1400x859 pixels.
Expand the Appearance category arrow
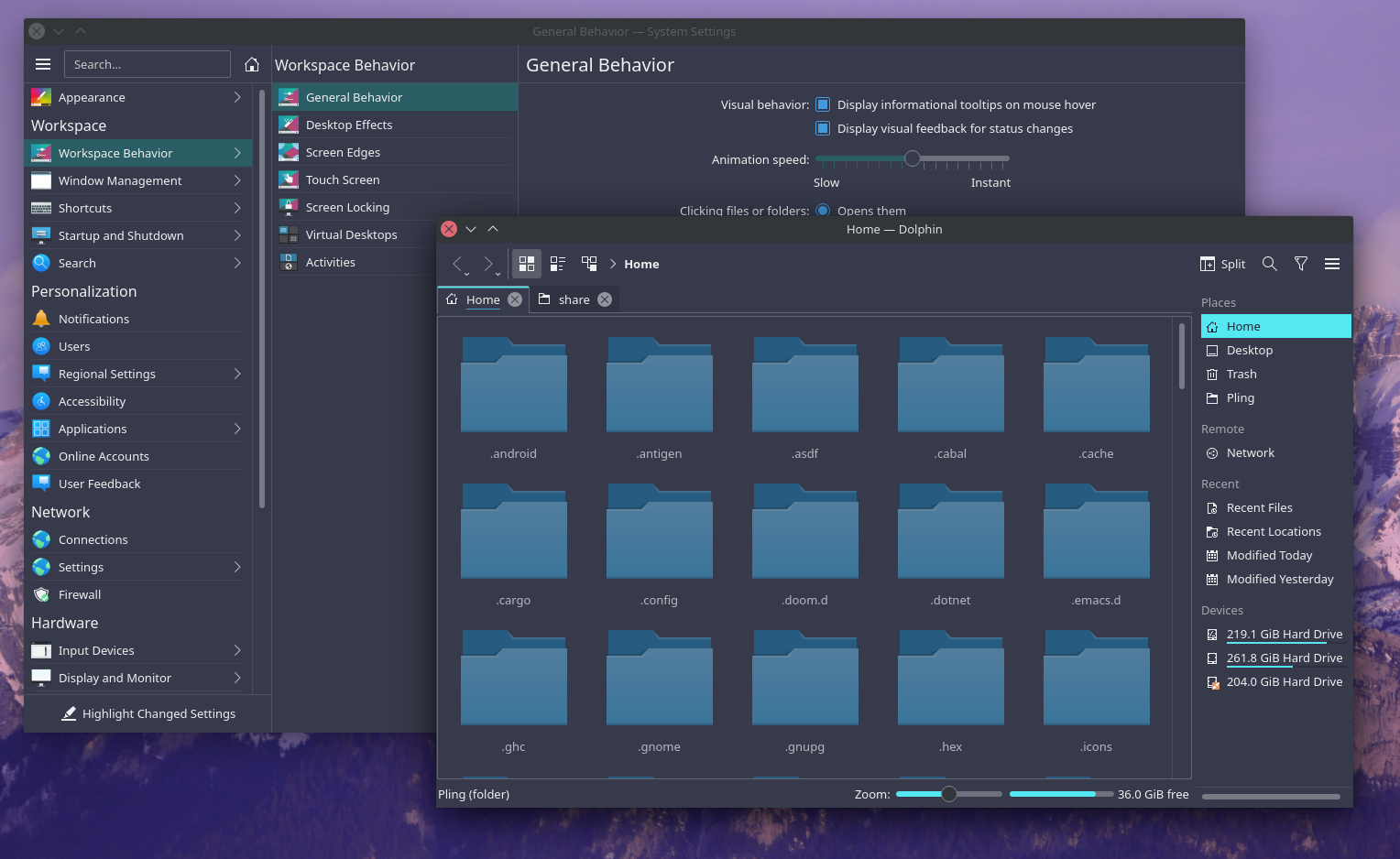(x=237, y=97)
